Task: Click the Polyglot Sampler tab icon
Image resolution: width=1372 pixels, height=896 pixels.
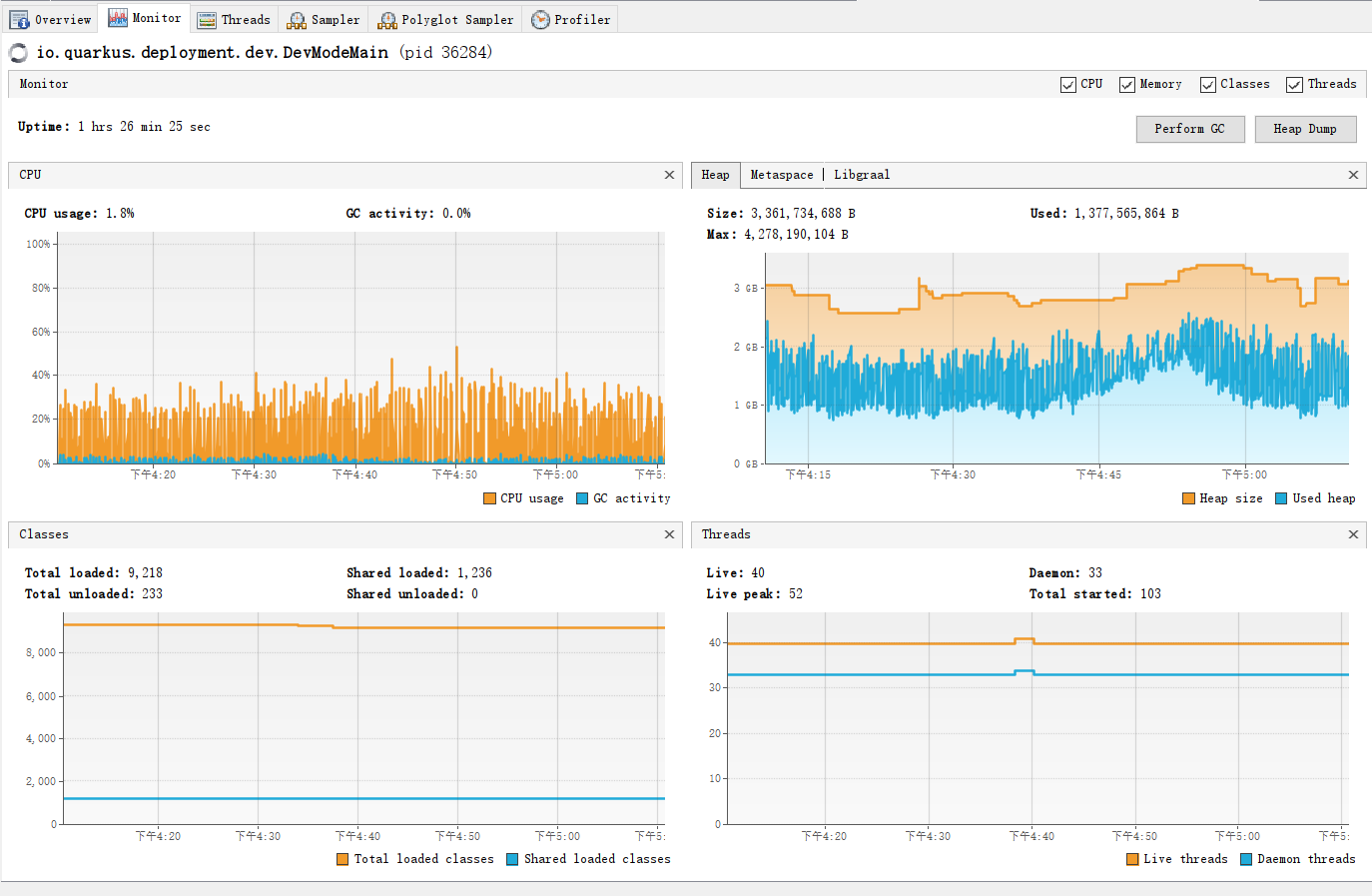Action: [387, 20]
